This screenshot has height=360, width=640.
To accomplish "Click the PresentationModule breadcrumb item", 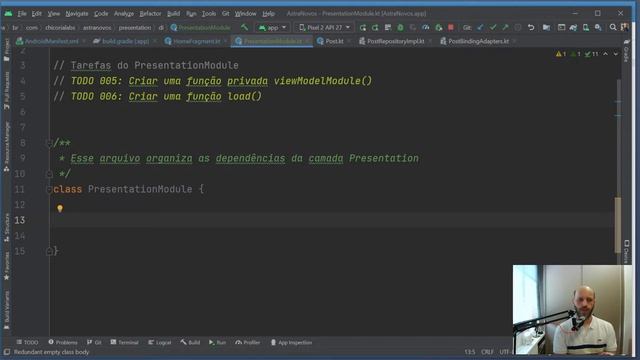I will tap(200, 28).
